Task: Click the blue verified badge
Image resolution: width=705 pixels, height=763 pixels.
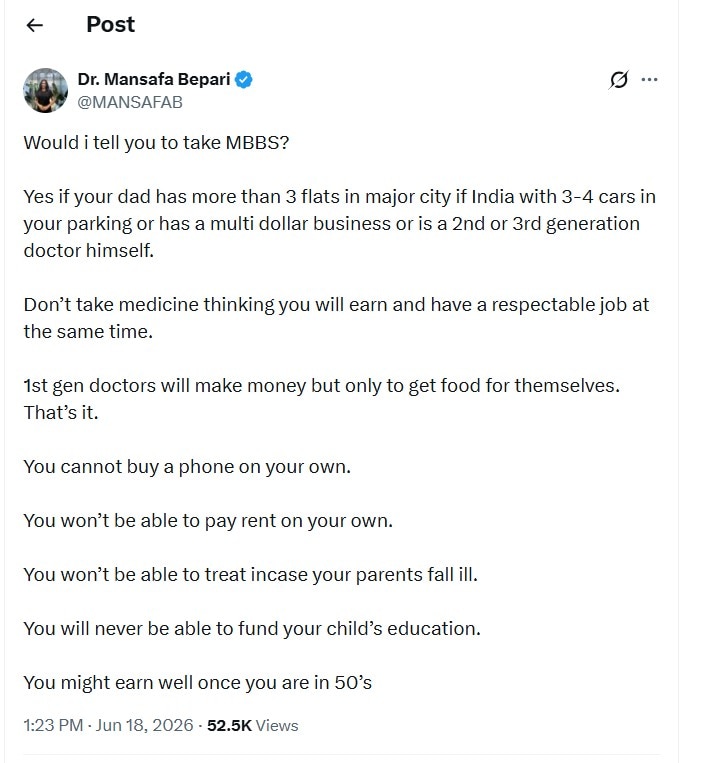Action: 244,79
